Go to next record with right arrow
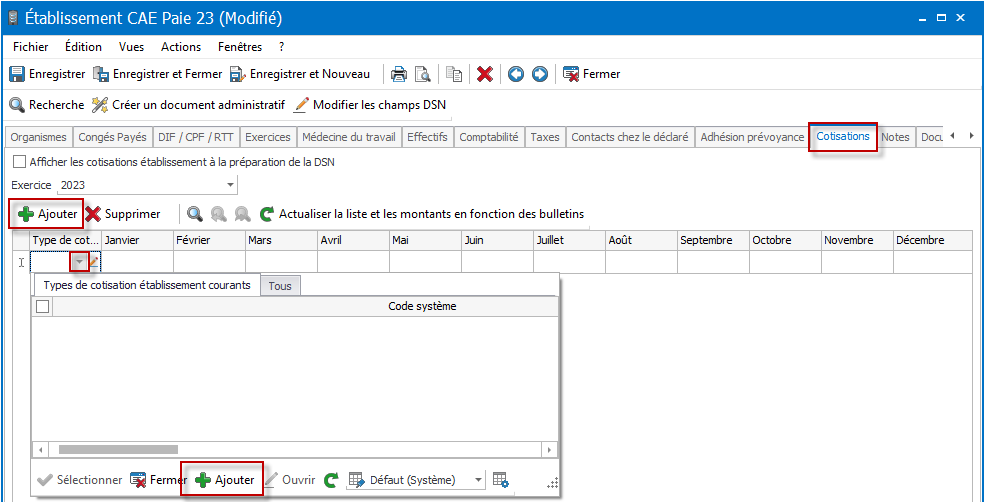Viewport: 985px width, 502px height. tap(540, 74)
